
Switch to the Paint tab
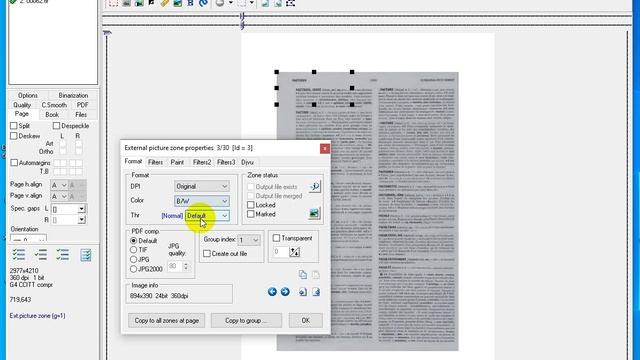[x=177, y=162]
